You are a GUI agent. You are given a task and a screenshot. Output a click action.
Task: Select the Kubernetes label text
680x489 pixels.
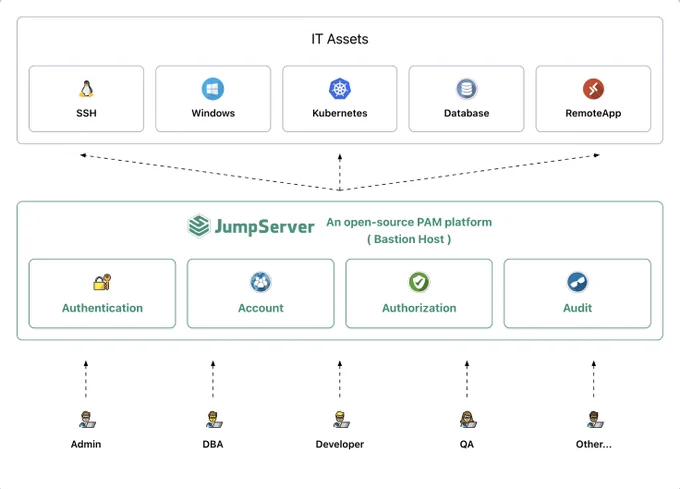point(340,113)
